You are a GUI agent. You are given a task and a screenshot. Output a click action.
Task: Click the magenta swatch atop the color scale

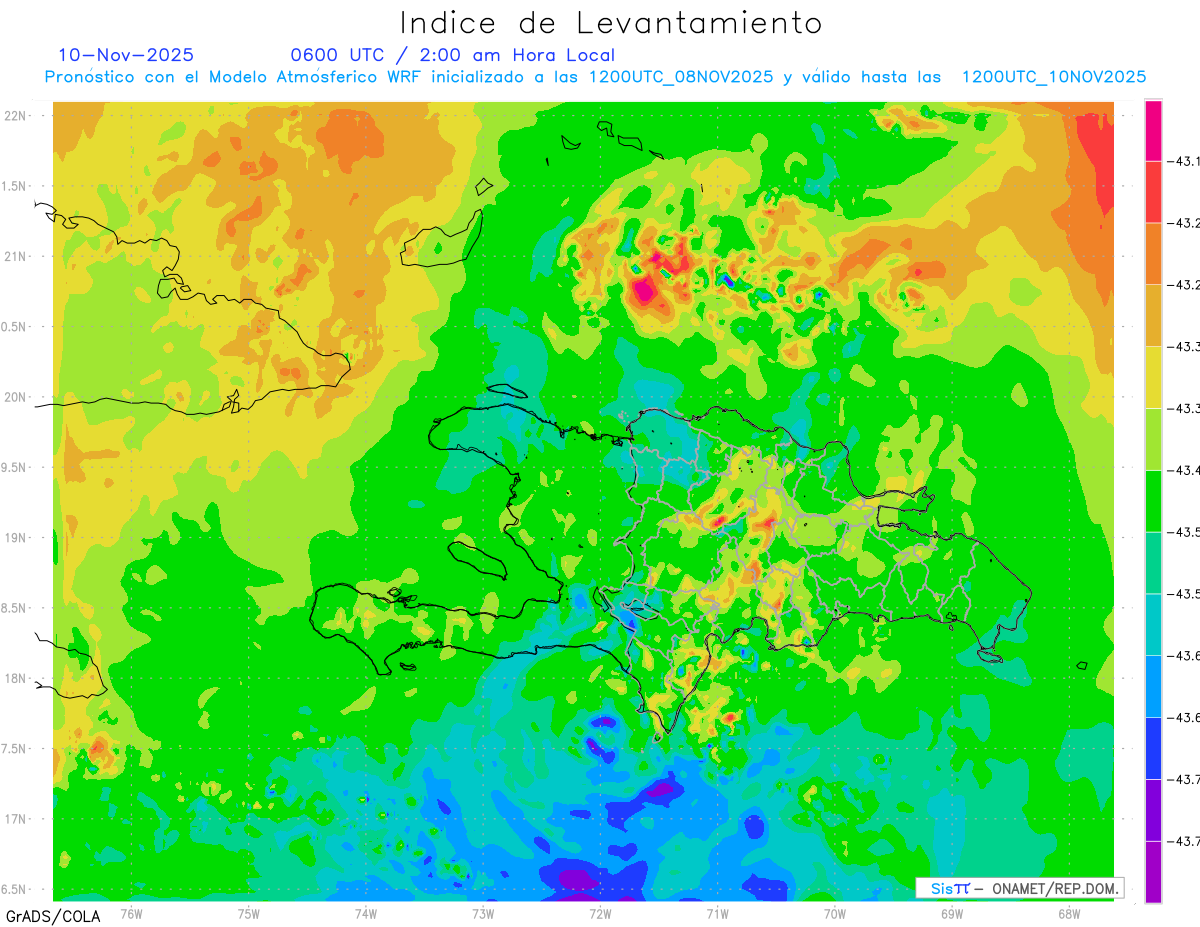coord(1153,130)
